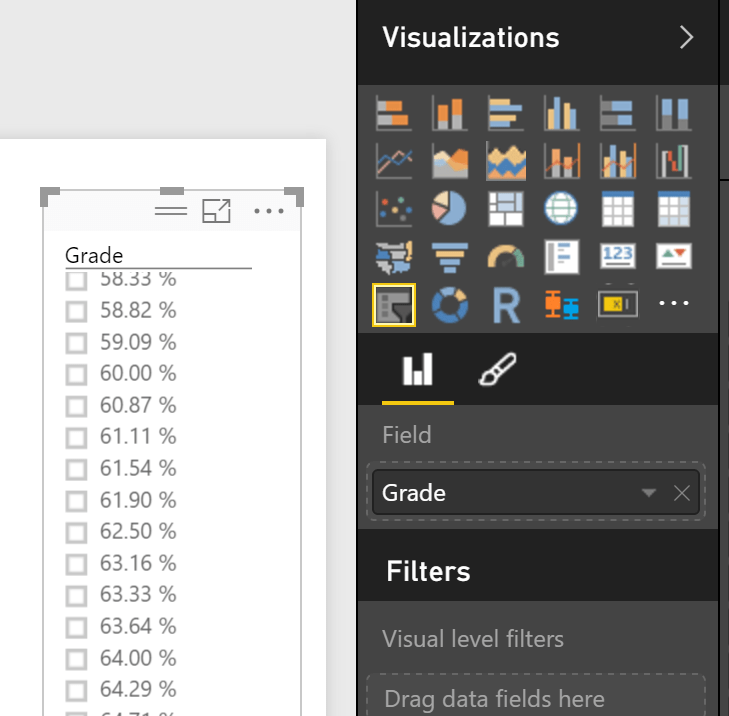Click the slicer Focus mode button

tap(216, 211)
